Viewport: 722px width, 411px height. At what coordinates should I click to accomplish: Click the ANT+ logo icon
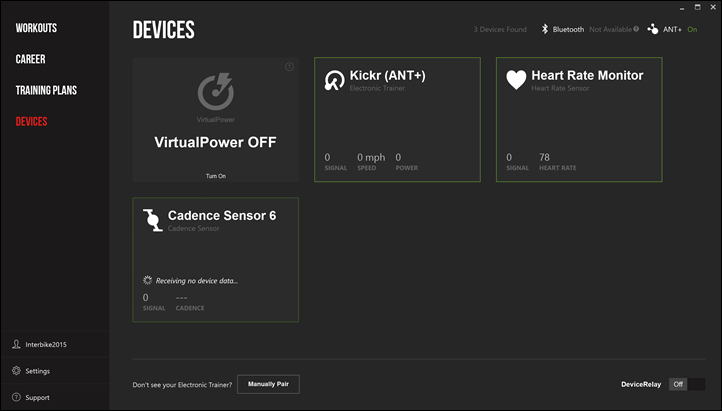(x=652, y=29)
